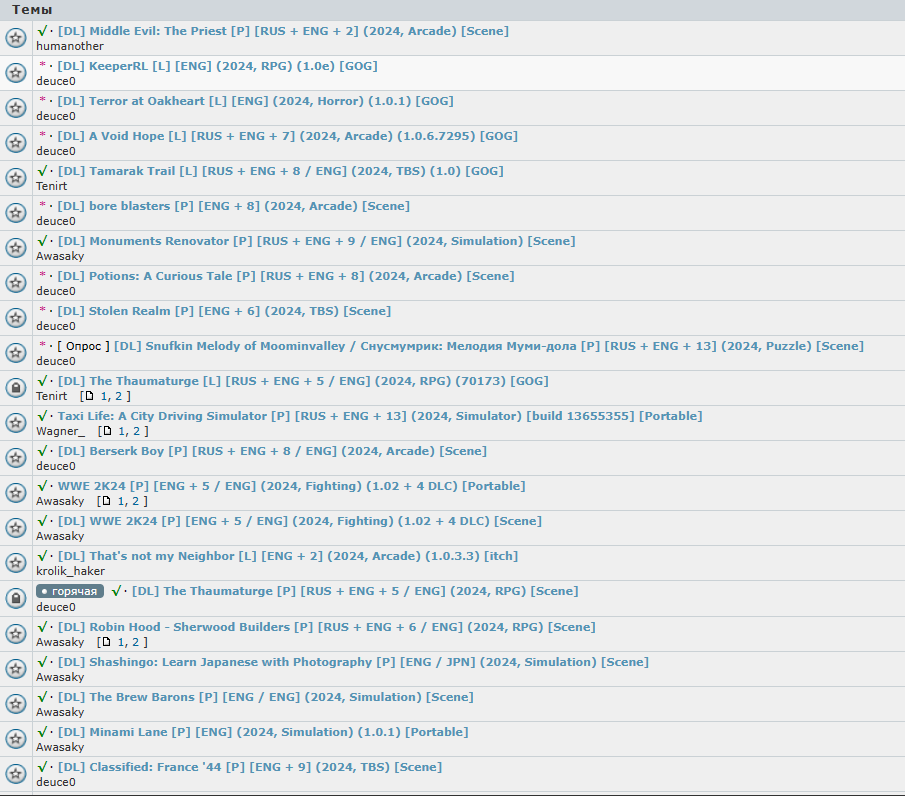Visit the Tamarak Trail topic
Image resolution: width=905 pixels, height=796 pixels.
[x=281, y=171]
